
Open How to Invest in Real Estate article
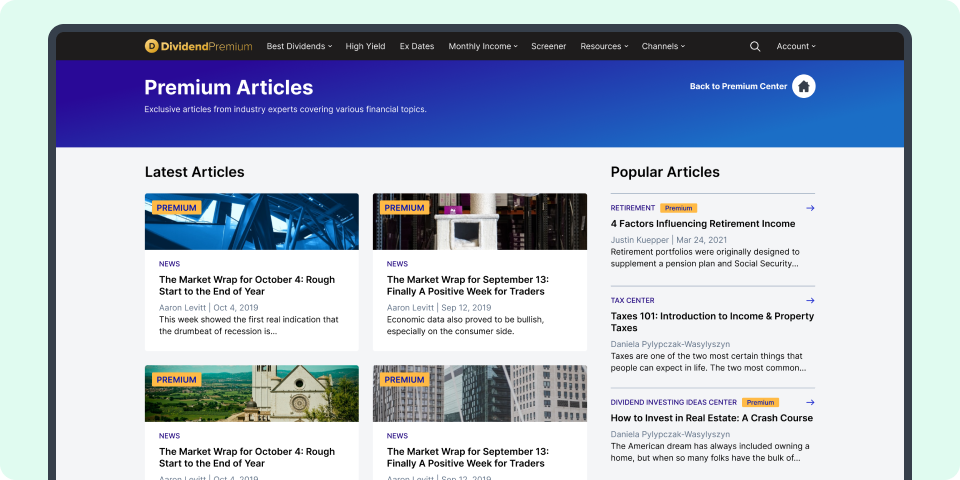pos(711,418)
